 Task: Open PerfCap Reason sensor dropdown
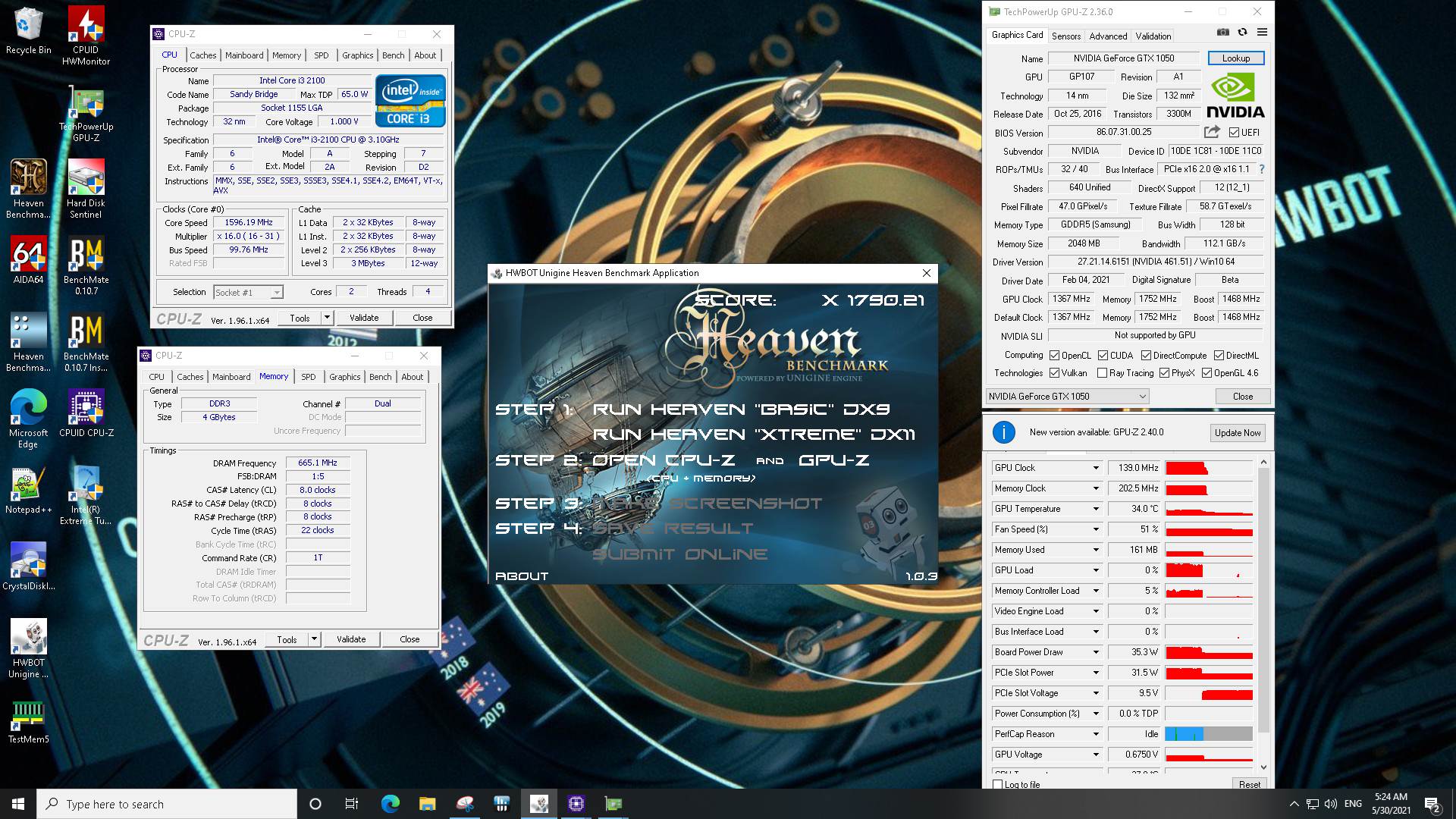(1096, 734)
